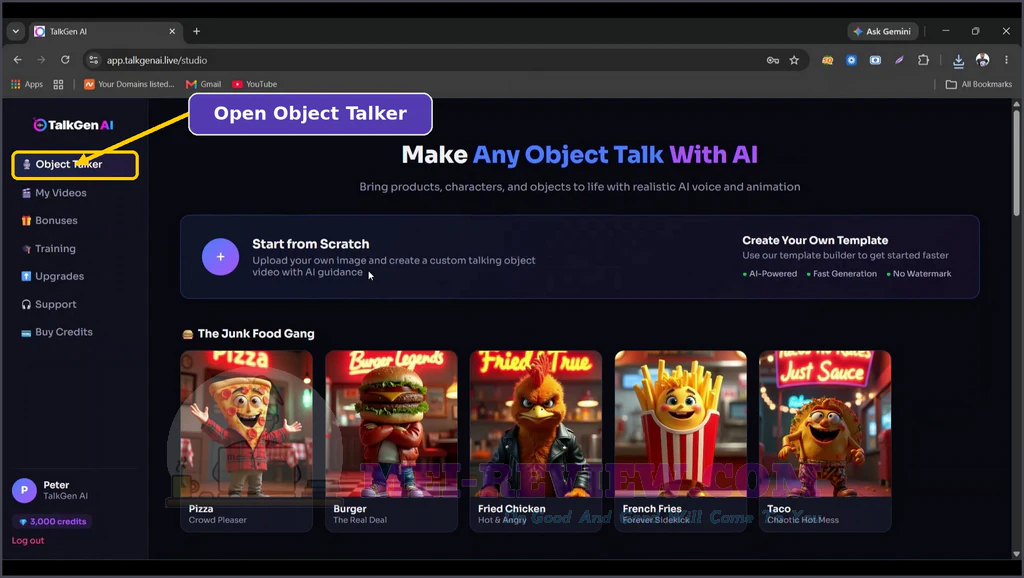Open the browser Downloads icon

958,61
